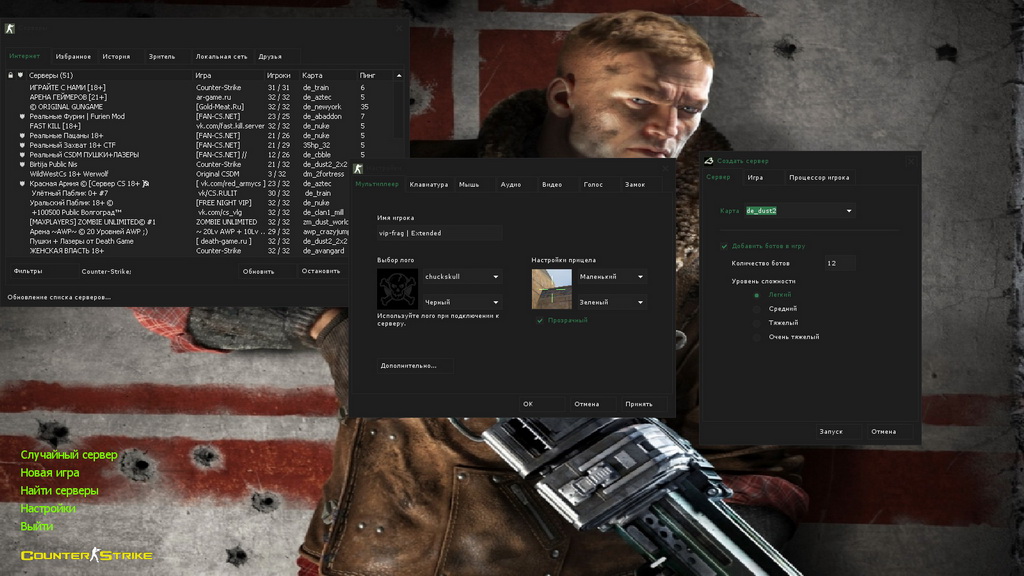Toggle the Прозрачный crosshair checkbox
This screenshot has width=1024, height=576.
(x=540, y=321)
